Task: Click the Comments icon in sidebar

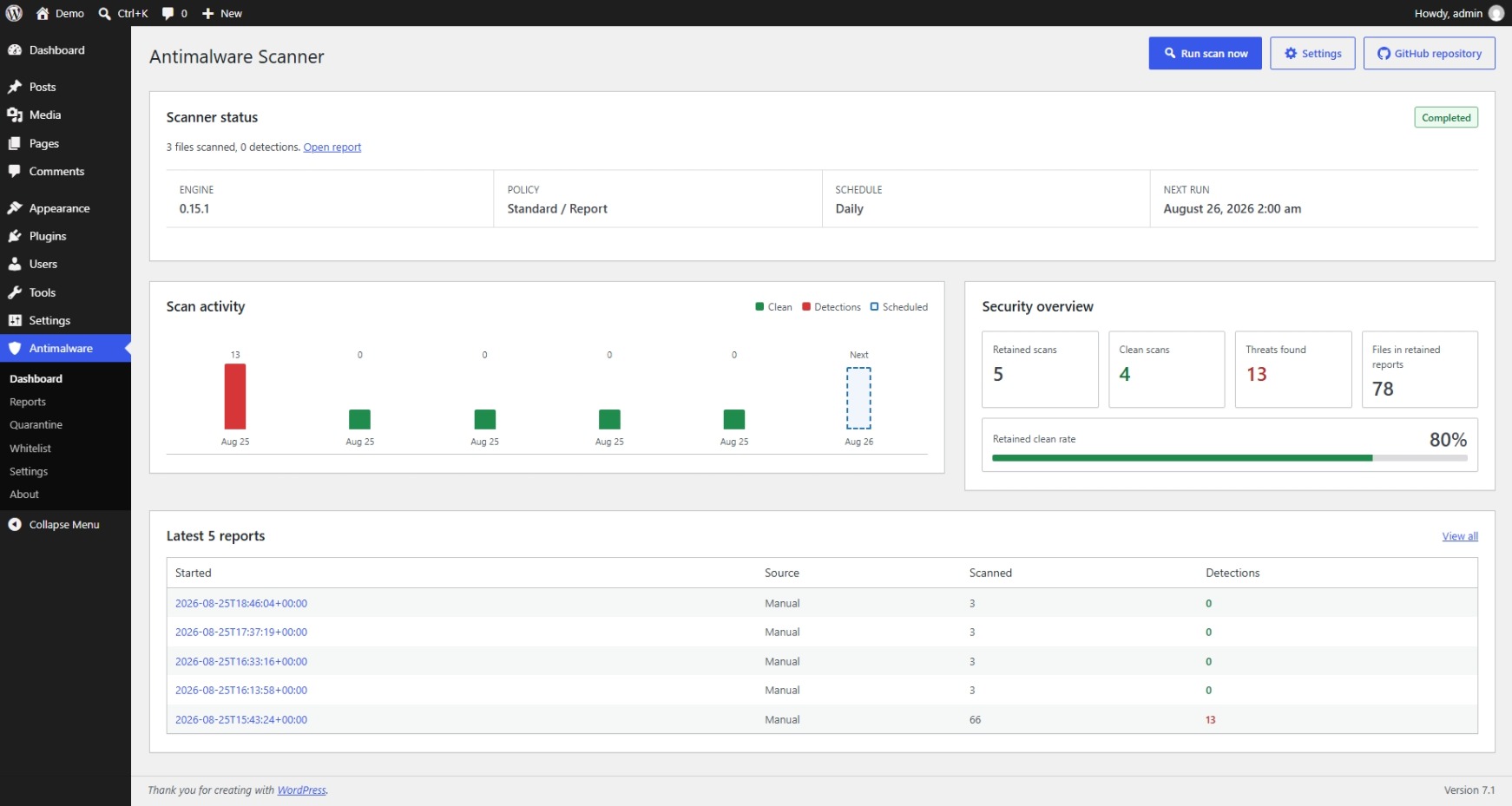Action: point(15,171)
